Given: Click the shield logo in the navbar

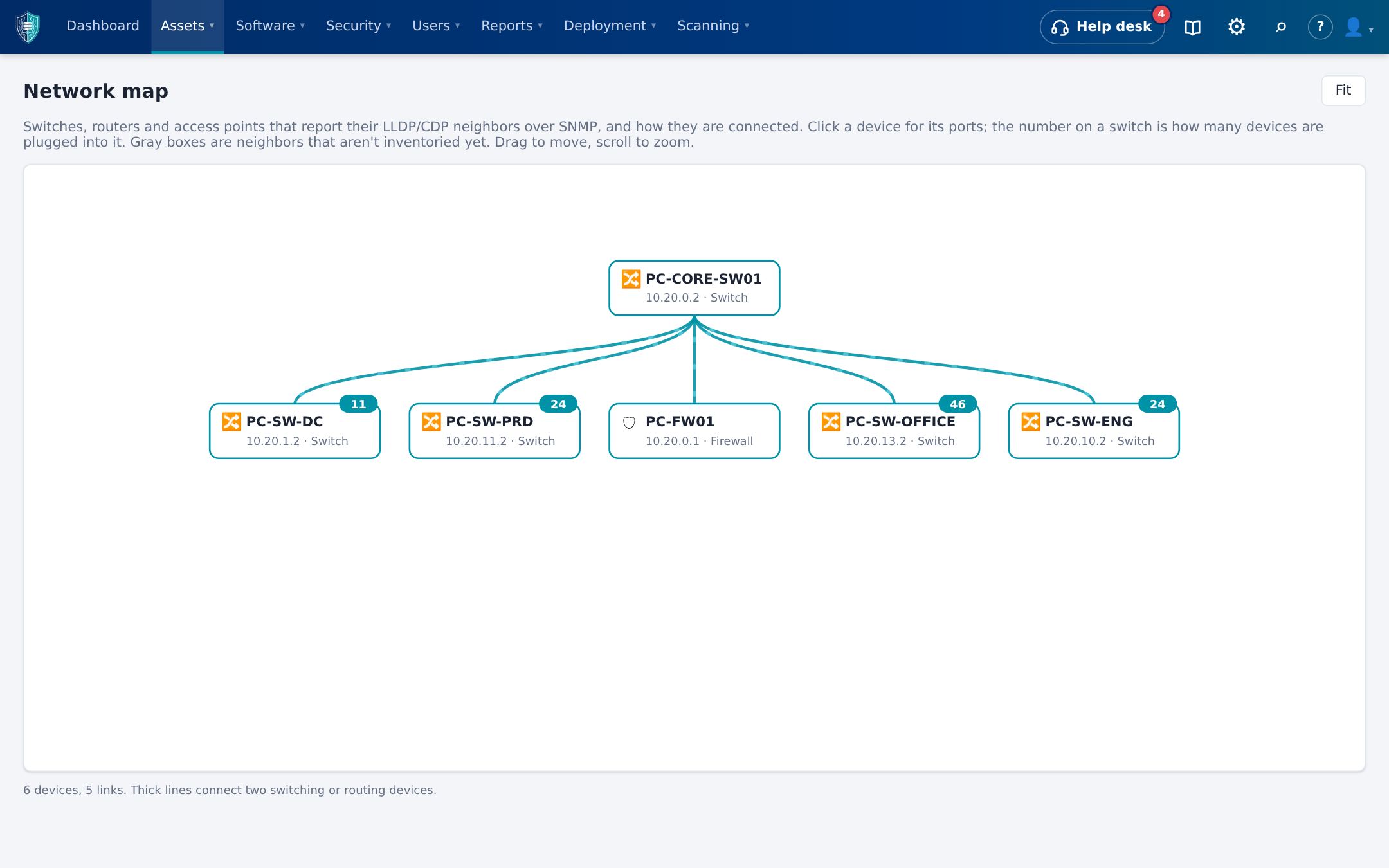Looking at the screenshot, I should 28,27.
